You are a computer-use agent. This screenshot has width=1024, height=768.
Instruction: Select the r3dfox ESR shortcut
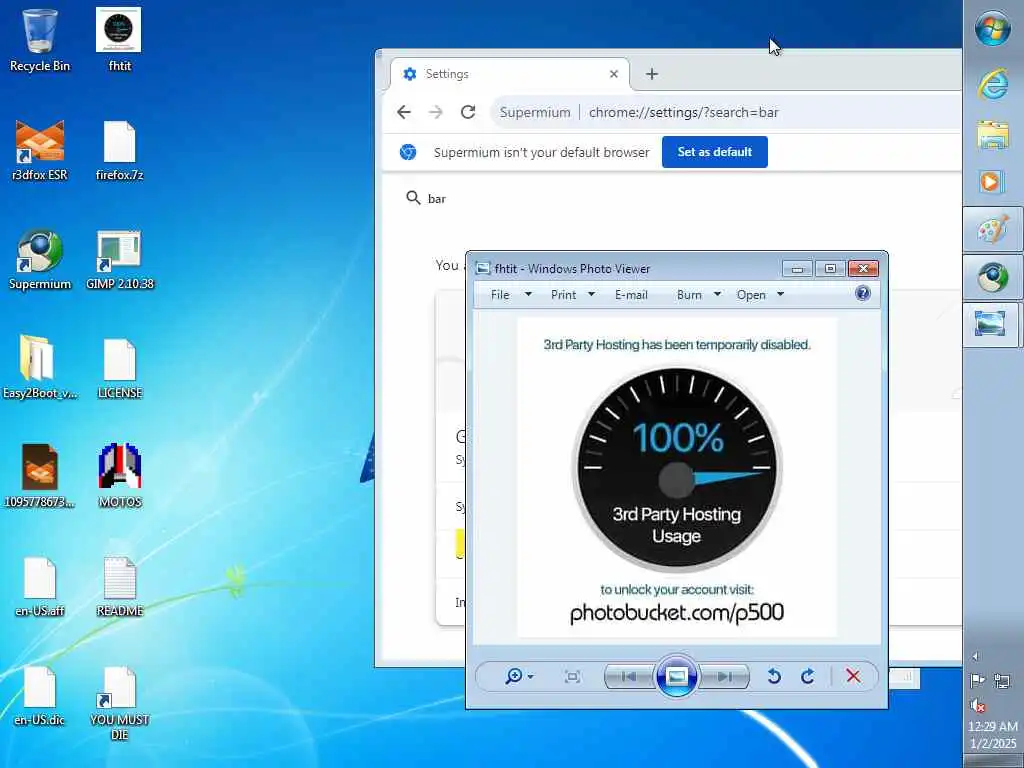pos(40,150)
